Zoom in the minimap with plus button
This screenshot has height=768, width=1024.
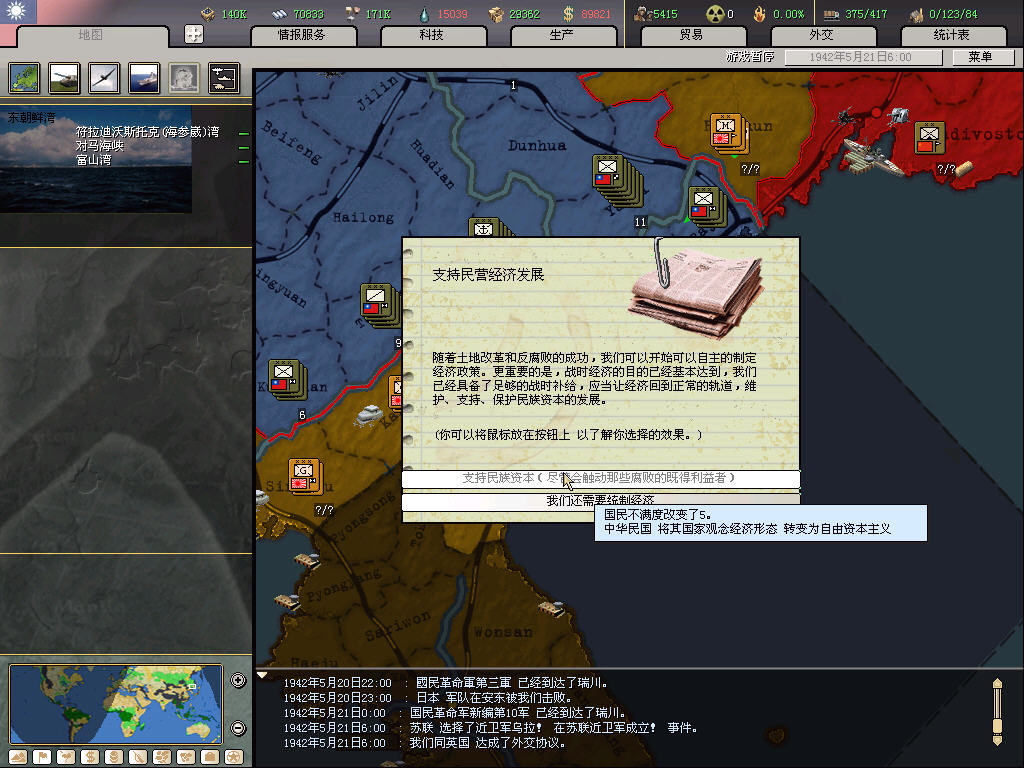238,680
